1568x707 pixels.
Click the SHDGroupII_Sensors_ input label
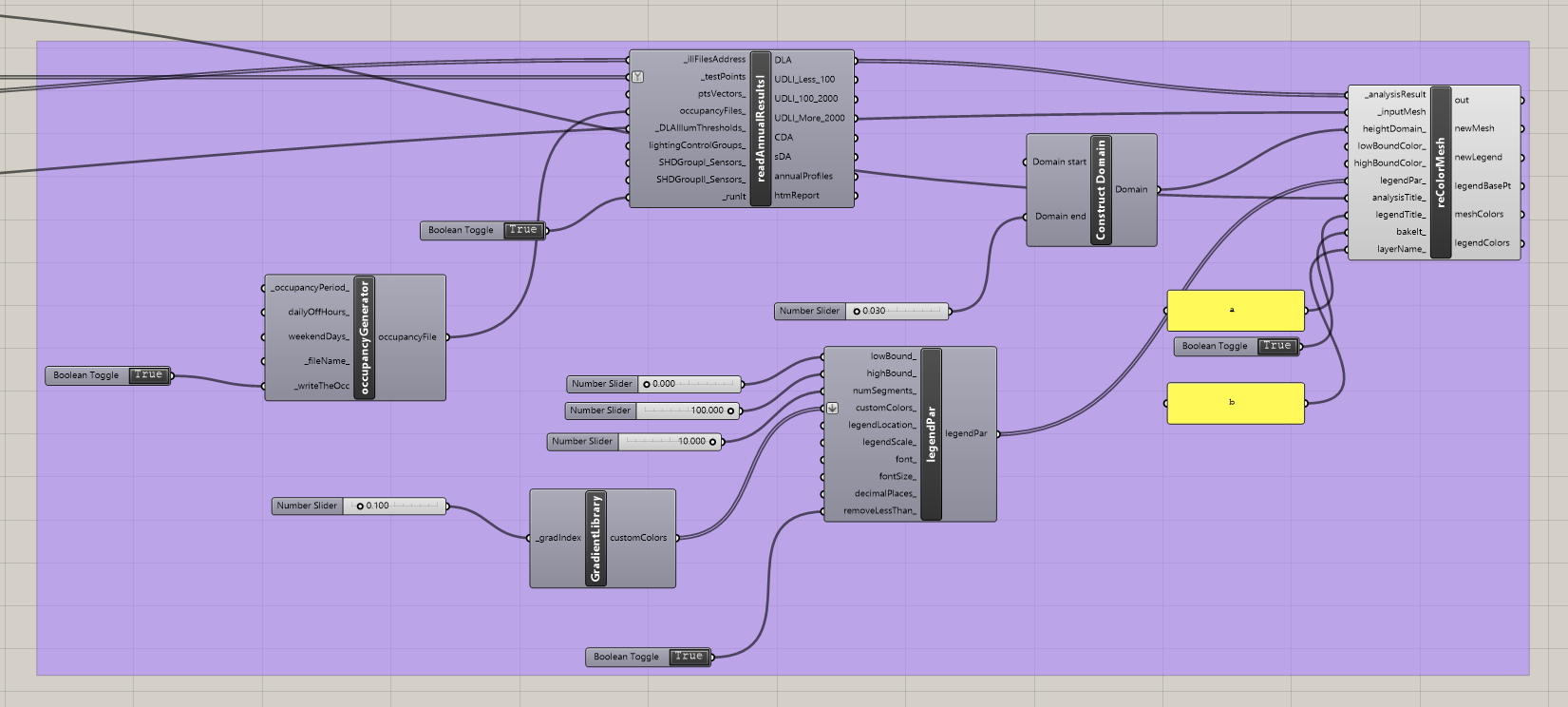701,180
